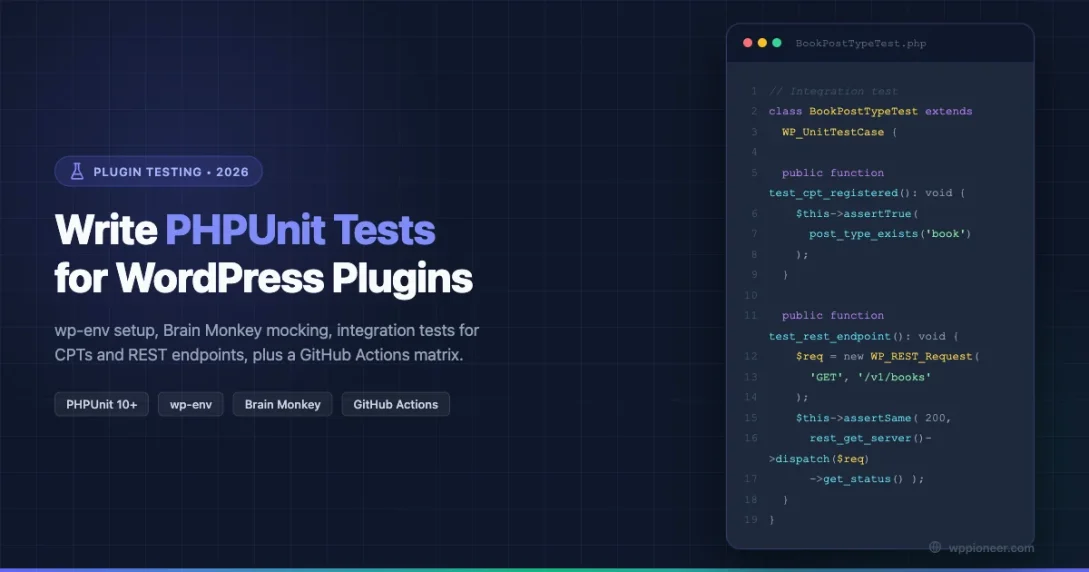Click the red close dot of code window
The image size is (1089, 572).
[747, 43]
